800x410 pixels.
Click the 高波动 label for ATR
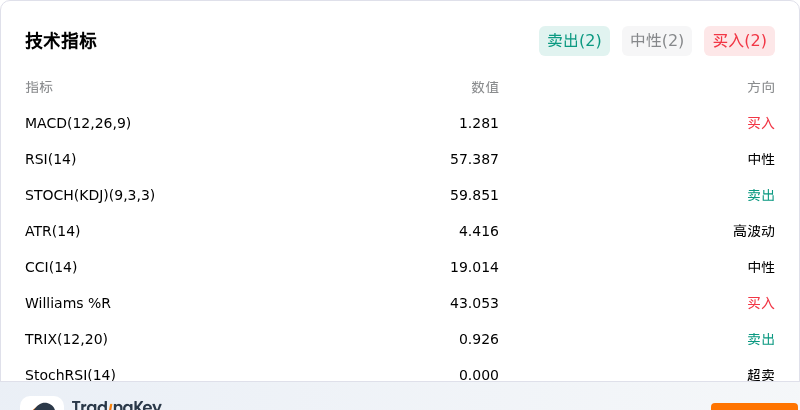point(754,232)
